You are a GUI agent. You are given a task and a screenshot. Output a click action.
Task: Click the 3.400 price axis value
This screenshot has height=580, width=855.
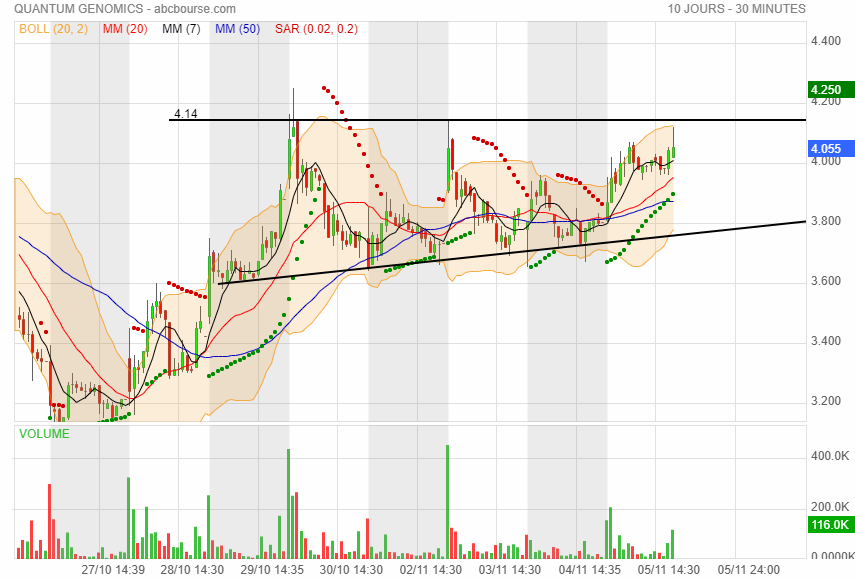click(826, 341)
